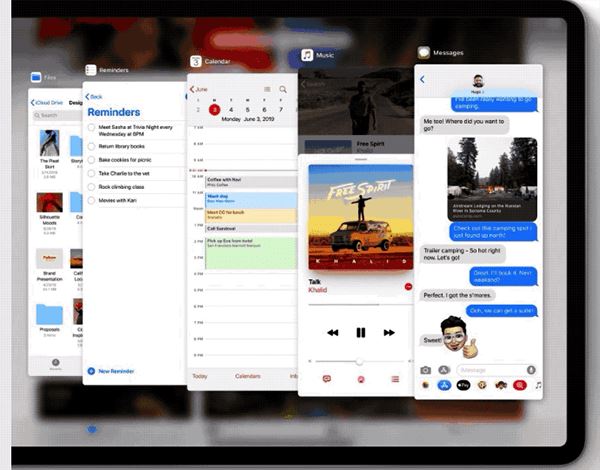Toggle Calendar list view icon
This screenshot has height=470, width=600.
[267, 89]
